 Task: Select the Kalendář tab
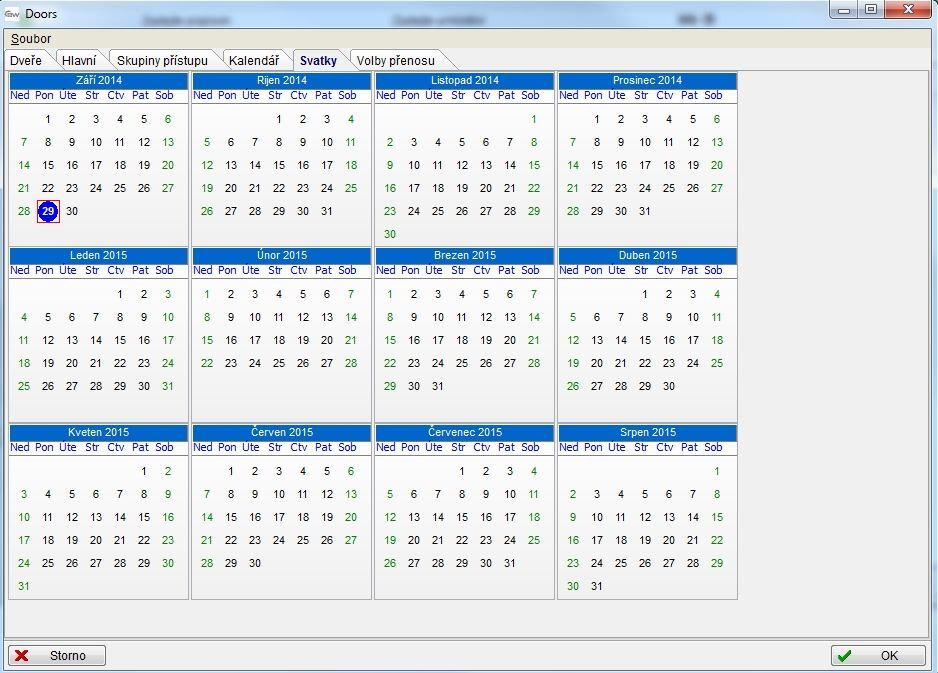[x=254, y=61]
